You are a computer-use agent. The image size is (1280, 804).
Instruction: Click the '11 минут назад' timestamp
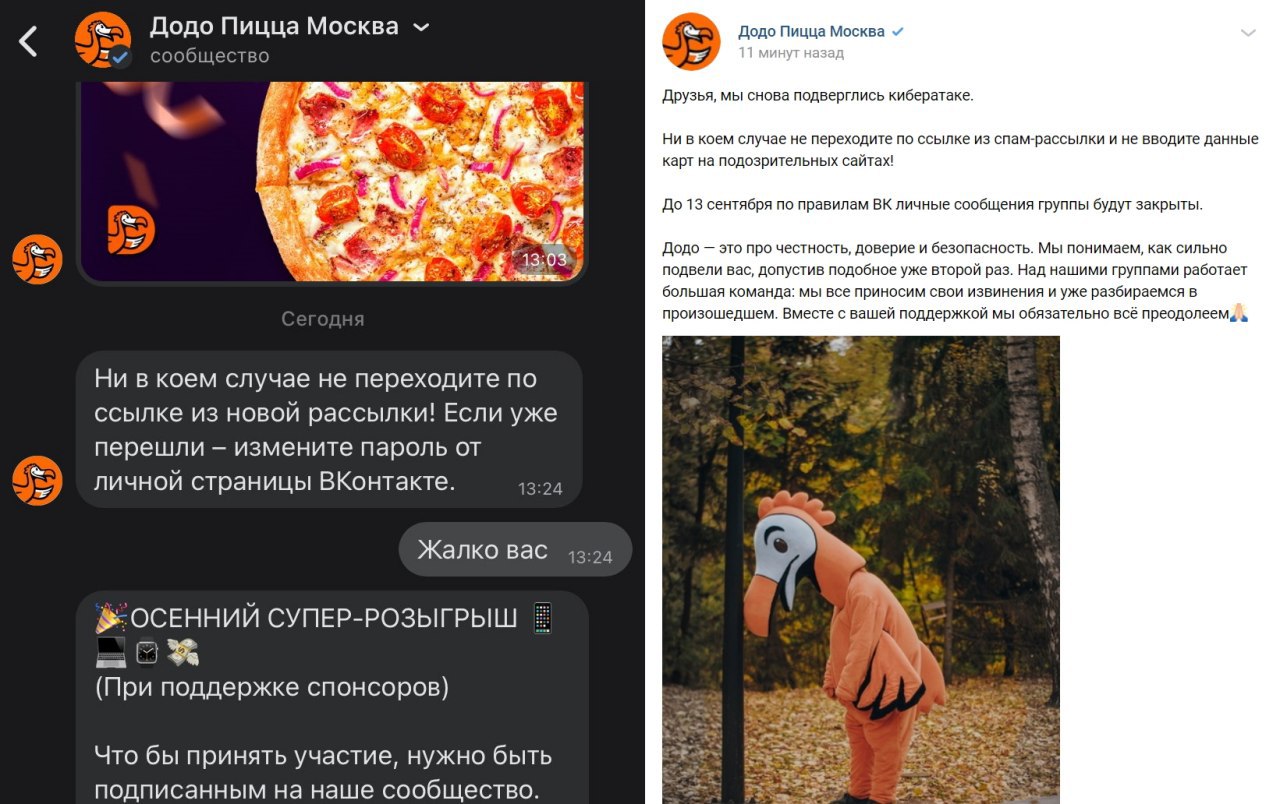point(791,53)
